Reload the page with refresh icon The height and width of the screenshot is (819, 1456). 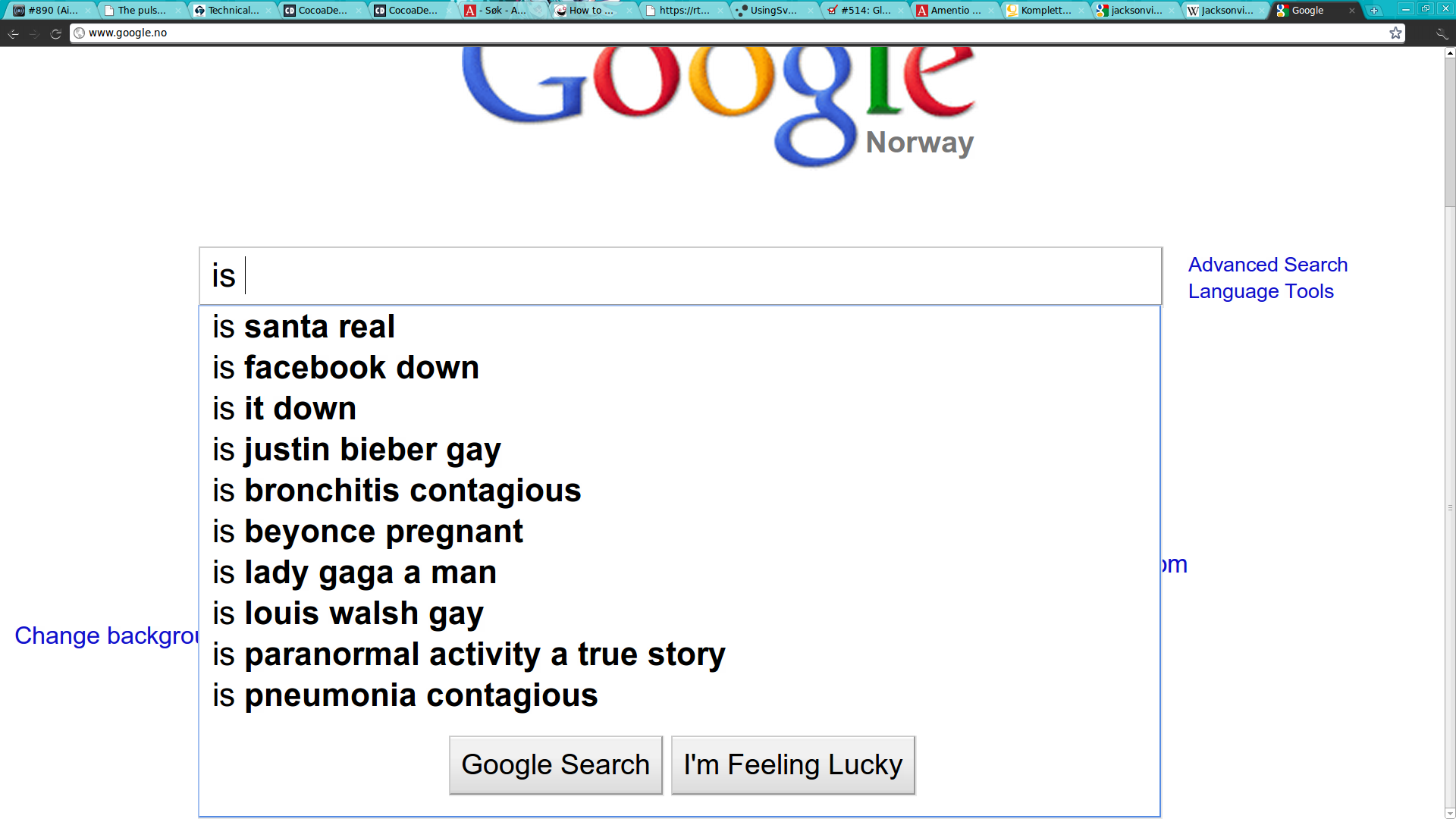tap(55, 33)
